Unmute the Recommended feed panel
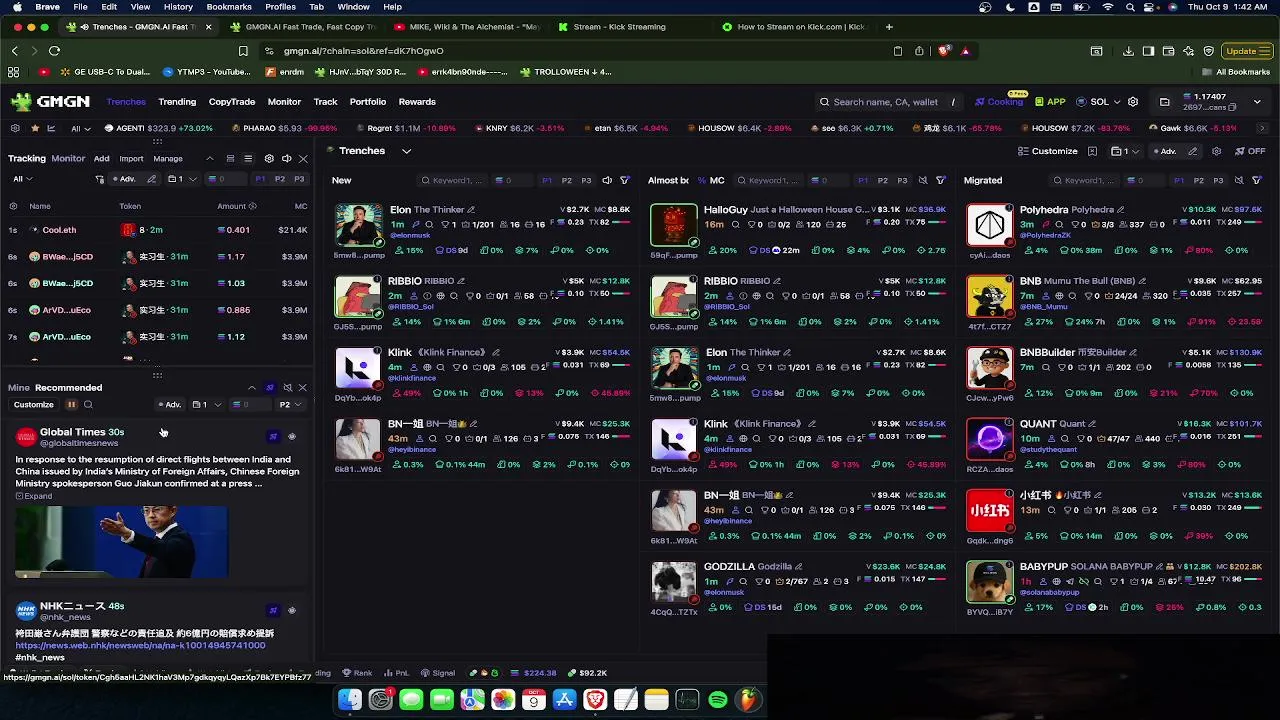 [287, 388]
